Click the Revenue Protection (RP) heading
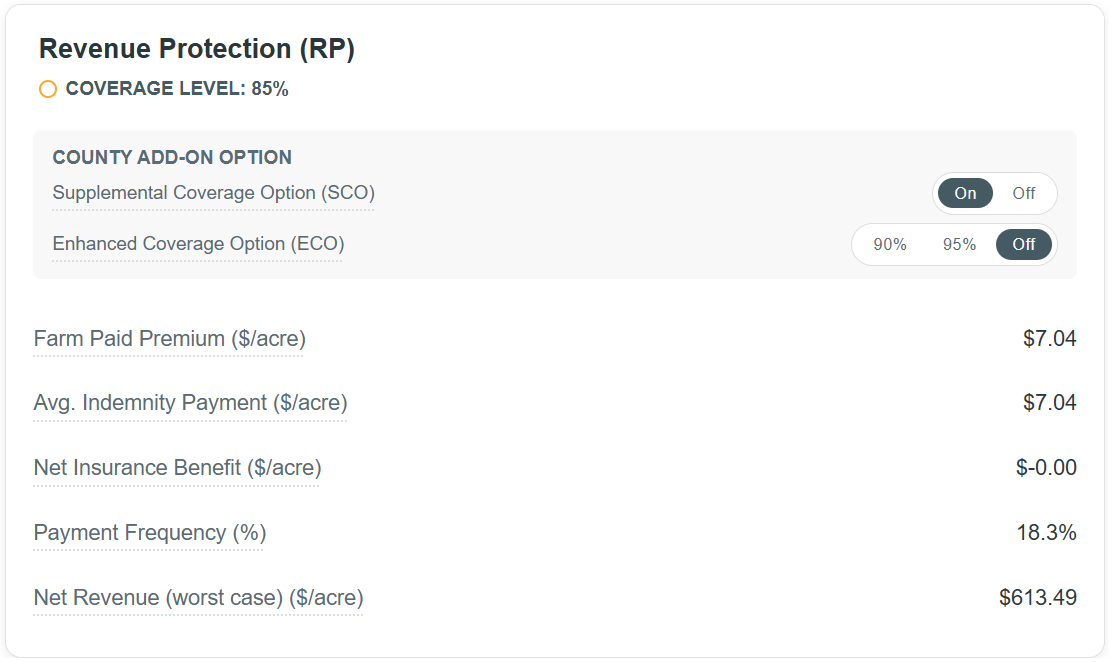 [196, 49]
